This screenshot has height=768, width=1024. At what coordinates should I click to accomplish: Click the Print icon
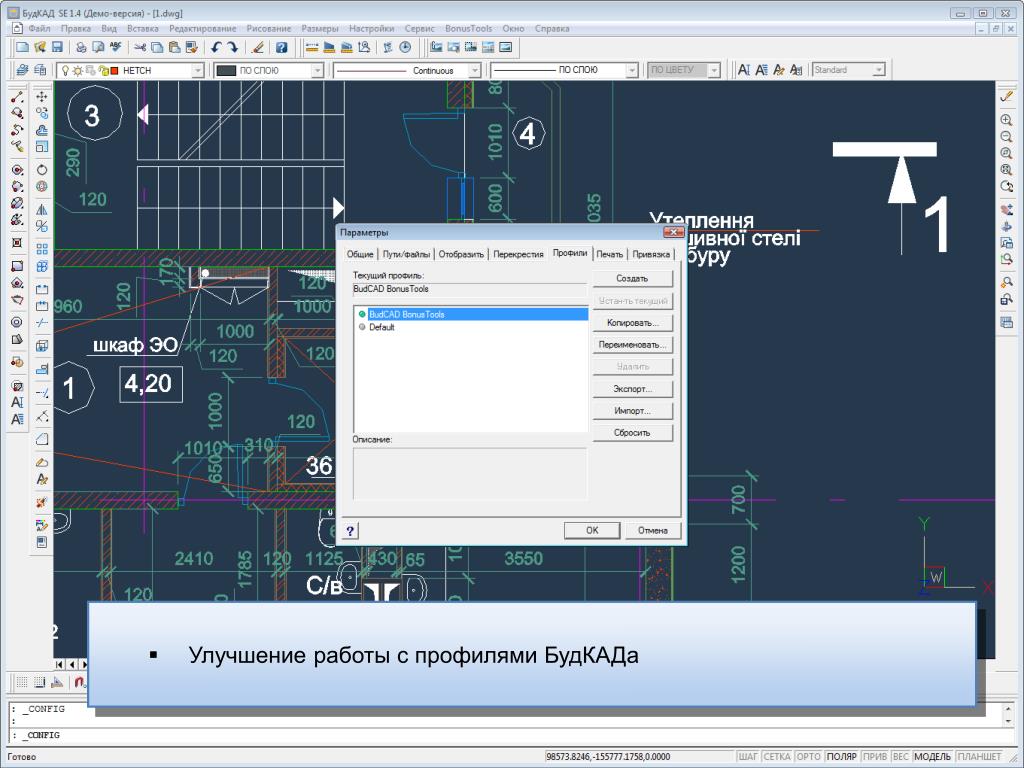point(81,47)
